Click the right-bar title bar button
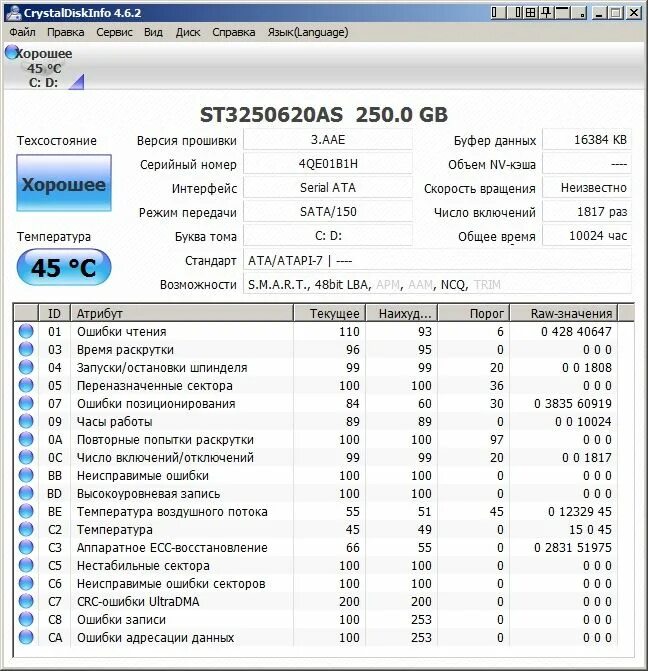Image resolution: width=648 pixels, height=671 pixels. pyautogui.click(x=515, y=12)
